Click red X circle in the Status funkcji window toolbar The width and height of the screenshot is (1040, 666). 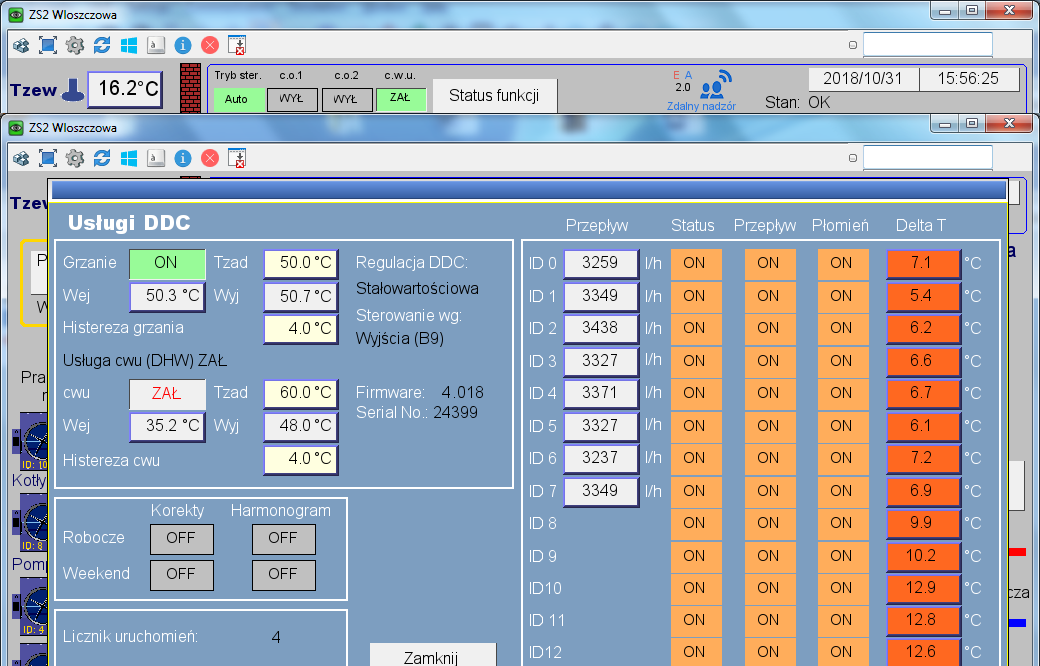click(x=210, y=45)
